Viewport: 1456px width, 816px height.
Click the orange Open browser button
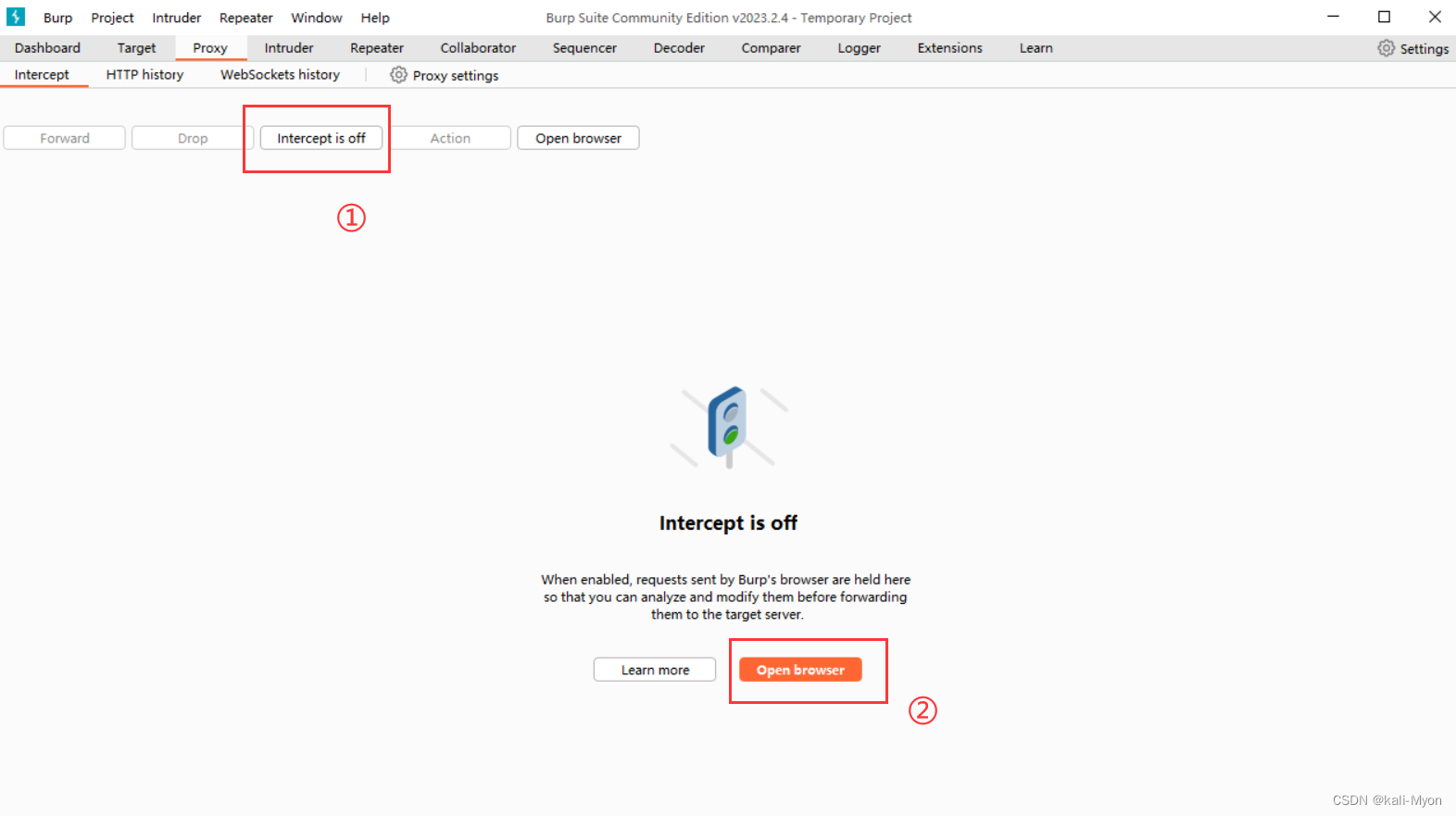[800, 670]
